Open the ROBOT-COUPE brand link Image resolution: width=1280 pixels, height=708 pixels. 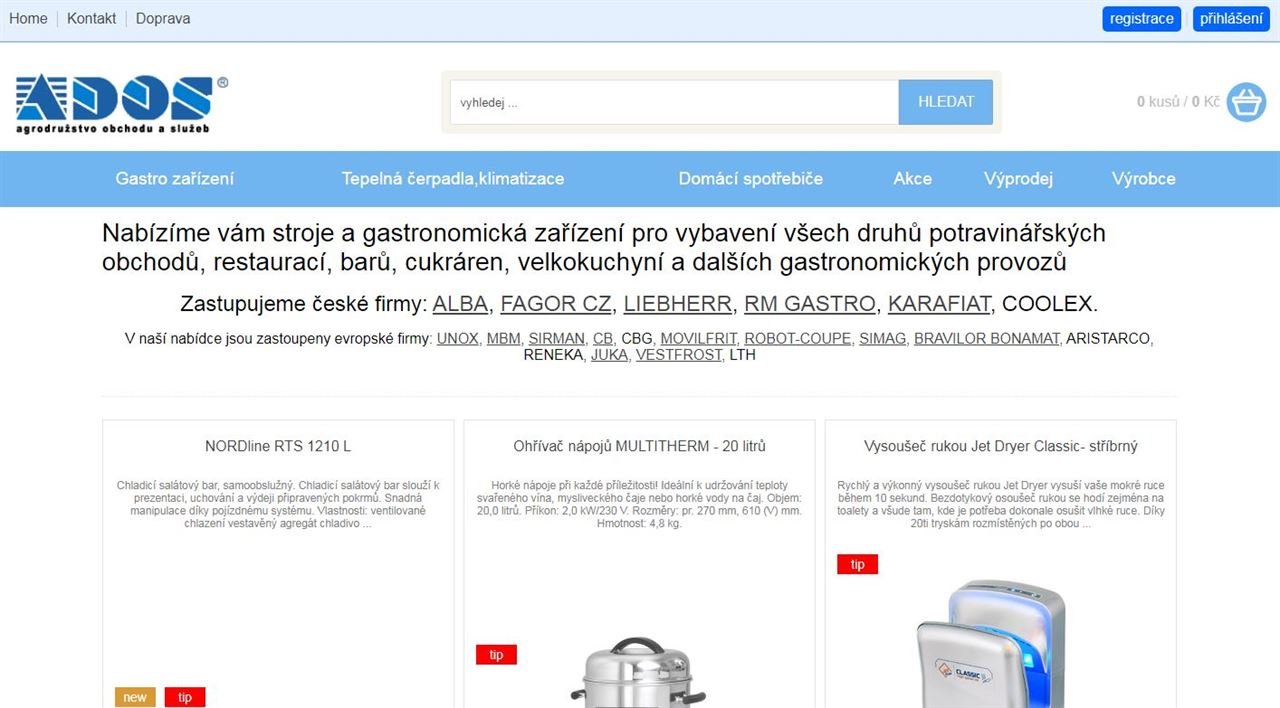coord(798,339)
